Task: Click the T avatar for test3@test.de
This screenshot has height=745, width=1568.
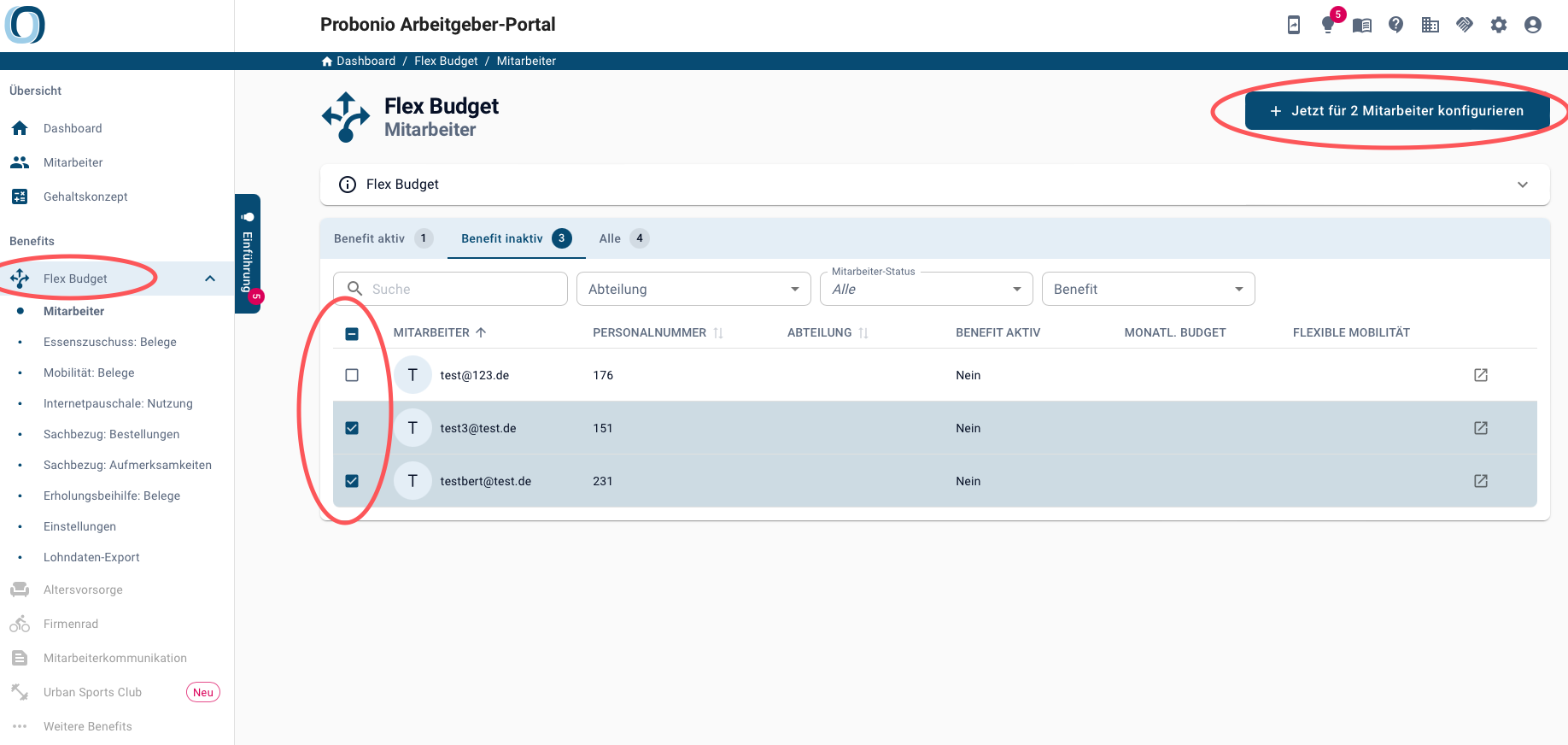Action: tap(412, 428)
